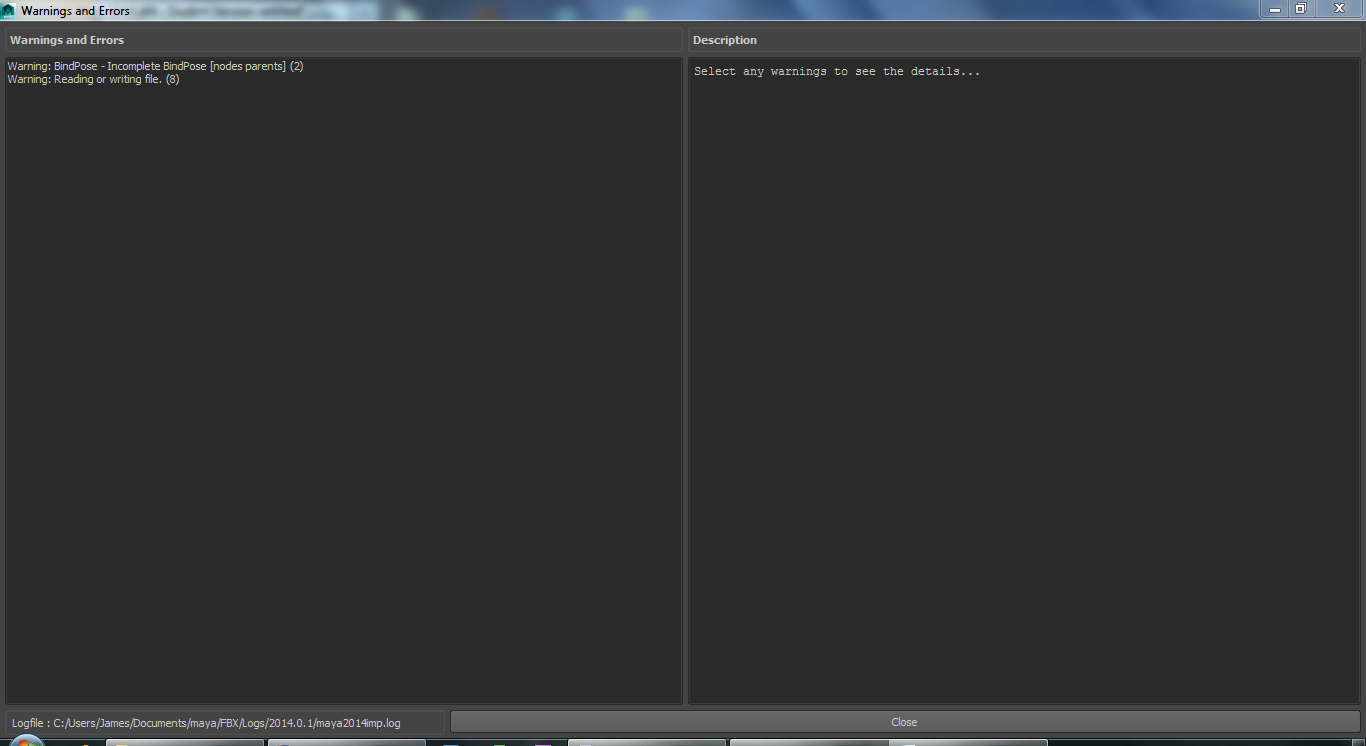This screenshot has width=1366, height=746.
Task: Click the Maya icon in the title bar
Action: 9,11
